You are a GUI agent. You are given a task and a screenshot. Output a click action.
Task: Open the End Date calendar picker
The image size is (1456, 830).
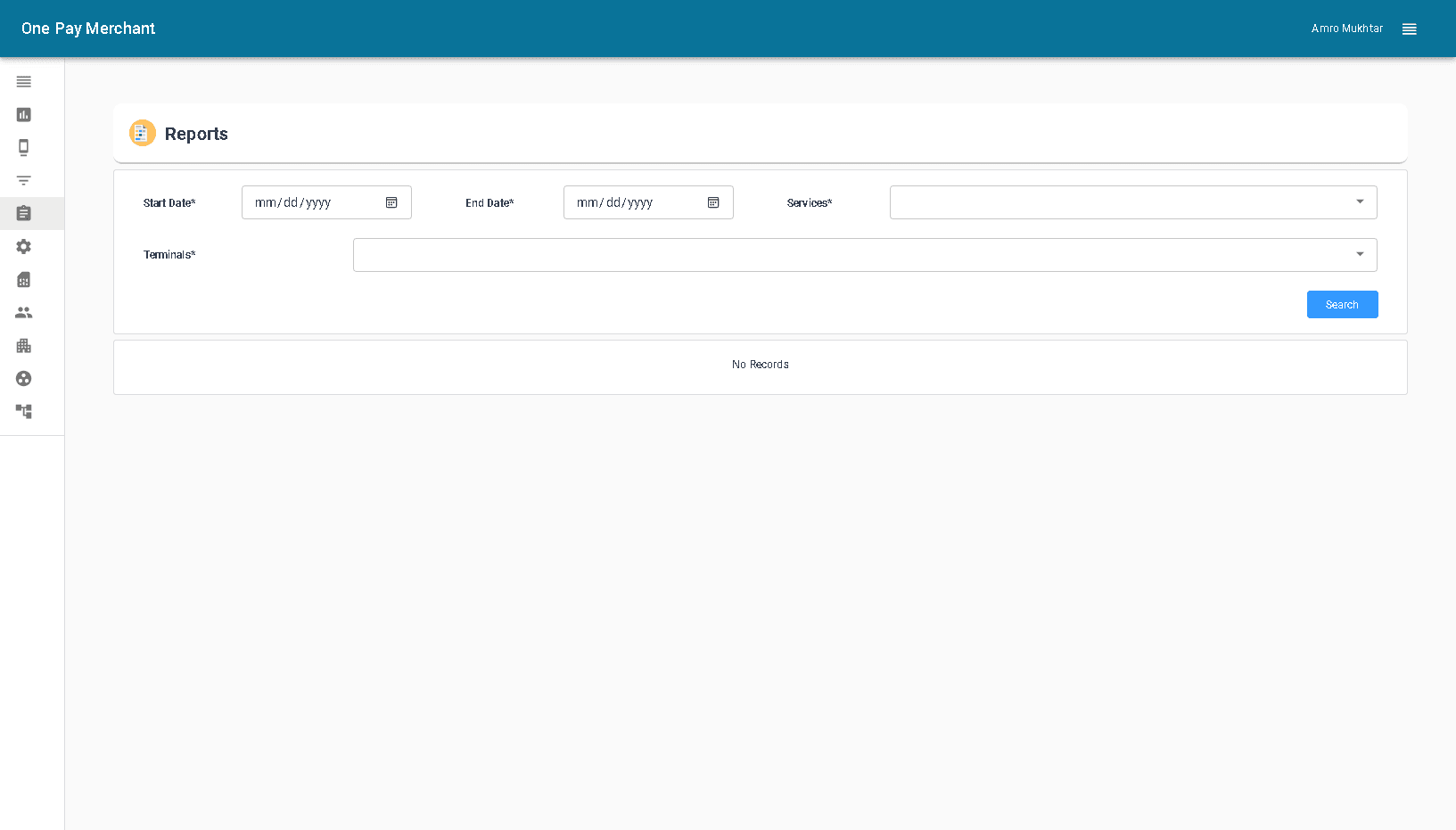(x=712, y=202)
